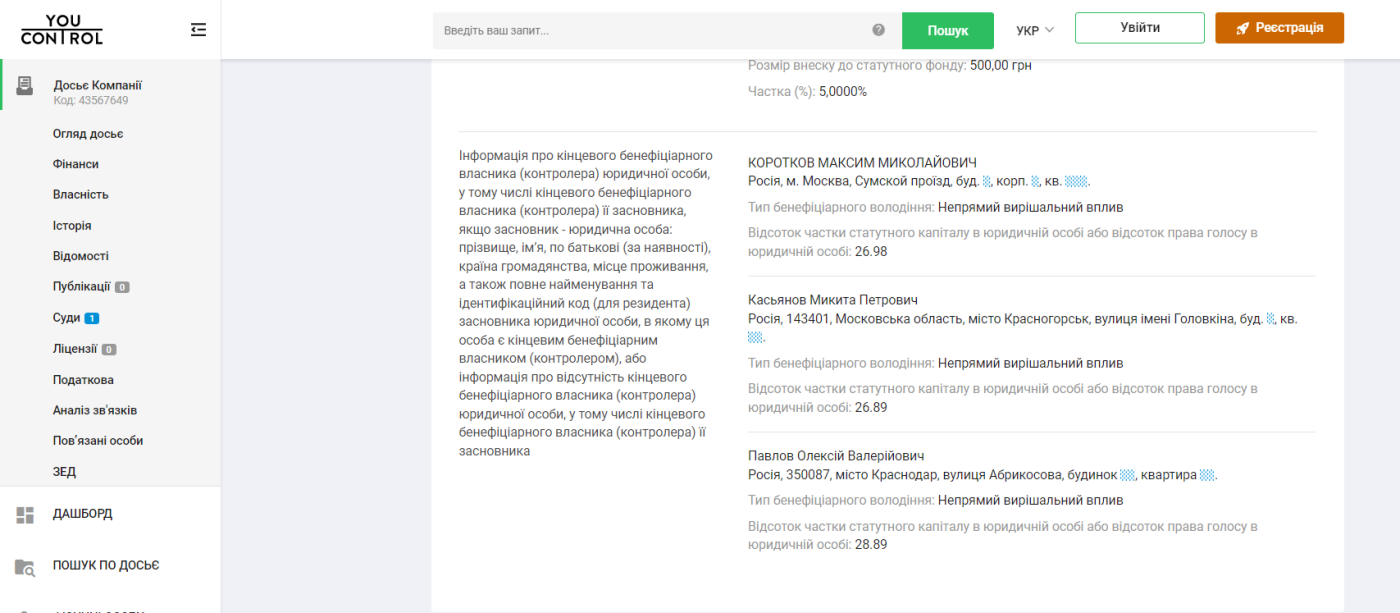1400x613 pixels.
Task: Select Податкова menu item
Action: pos(83,380)
